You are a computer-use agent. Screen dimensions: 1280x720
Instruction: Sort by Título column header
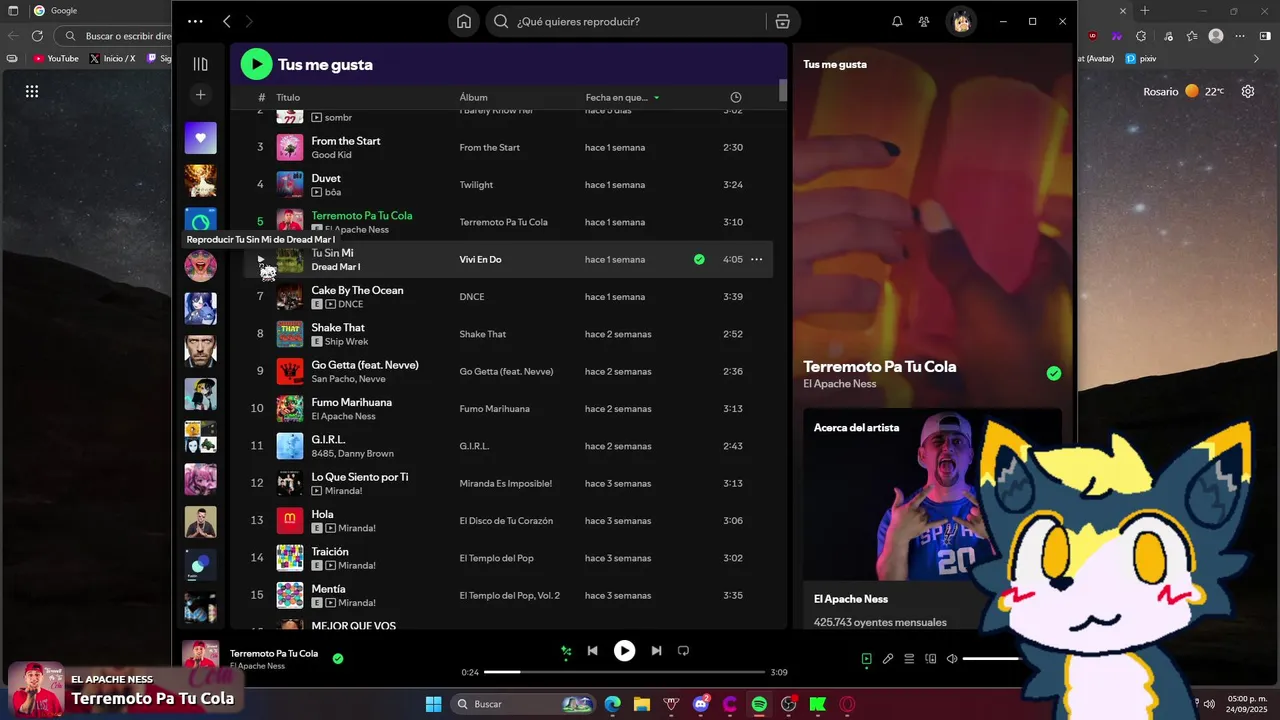point(288,97)
